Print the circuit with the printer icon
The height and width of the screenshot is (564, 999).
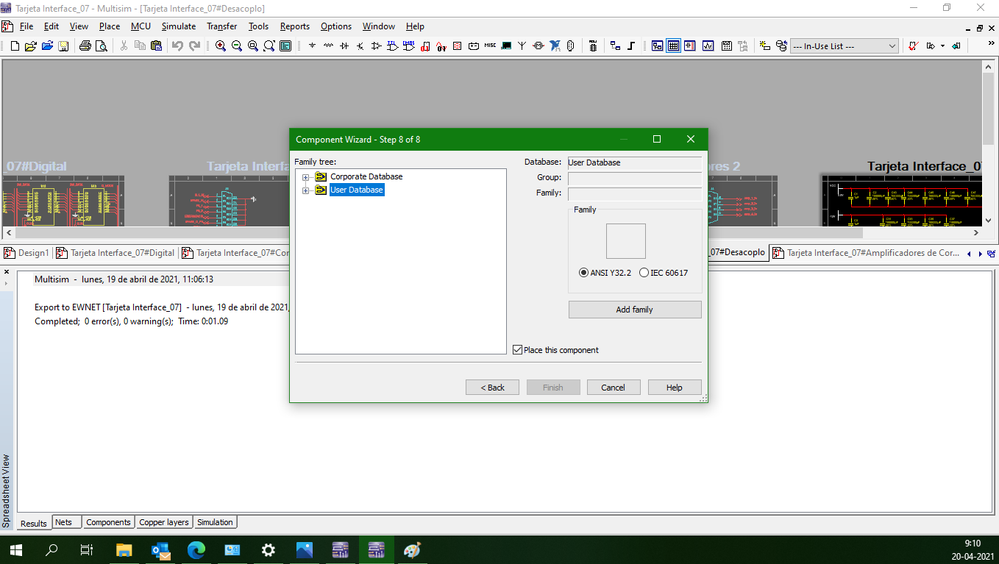pos(85,46)
